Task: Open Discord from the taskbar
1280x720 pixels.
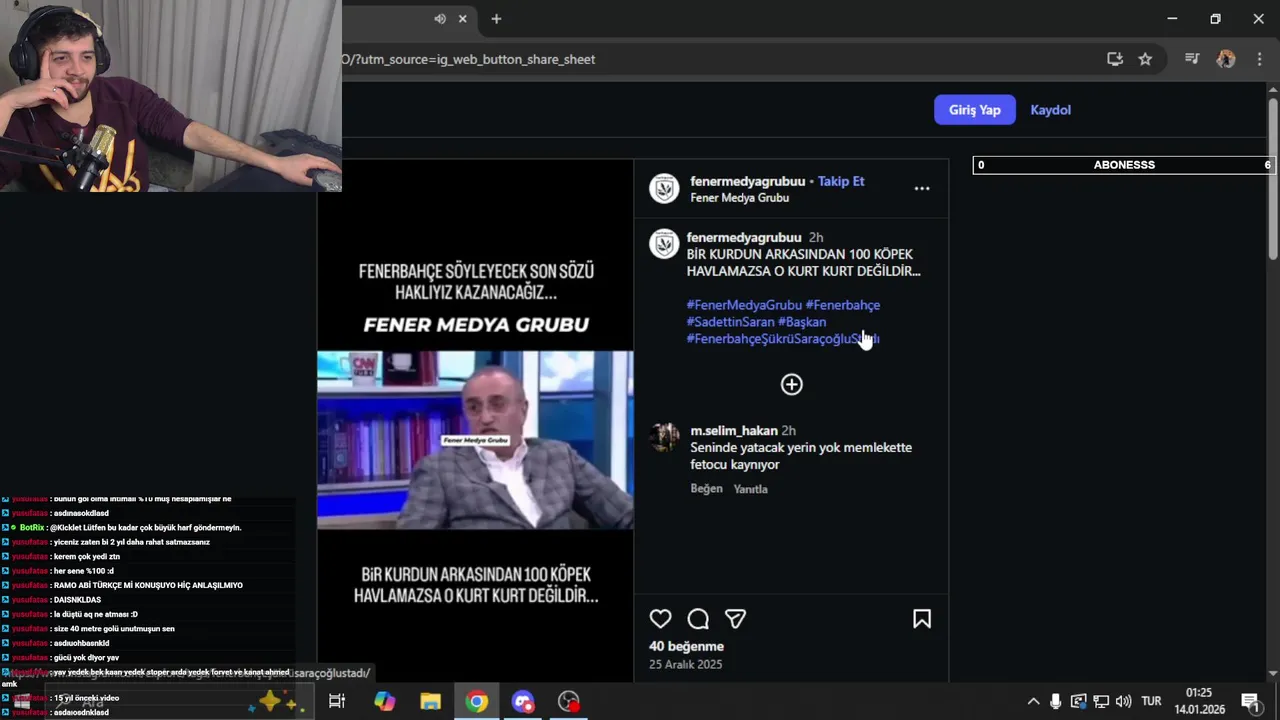Action: (523, 701)
